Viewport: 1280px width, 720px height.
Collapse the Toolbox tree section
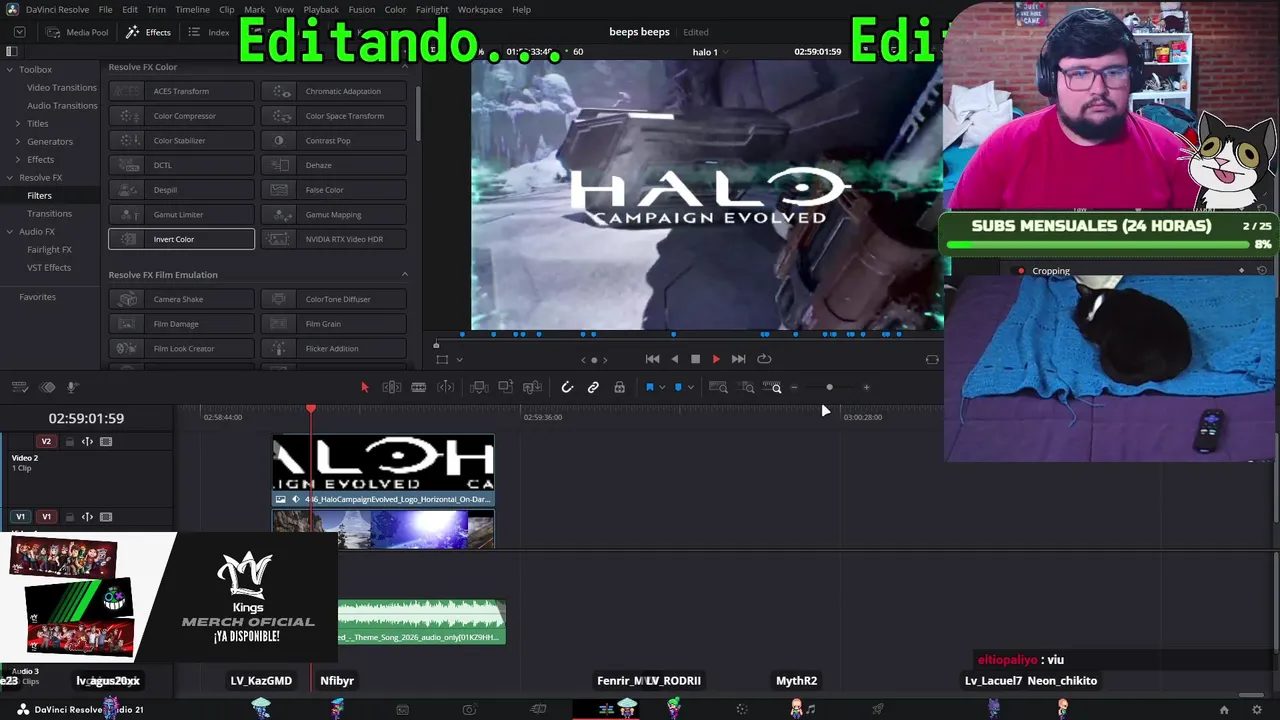[x=10, y=70]
